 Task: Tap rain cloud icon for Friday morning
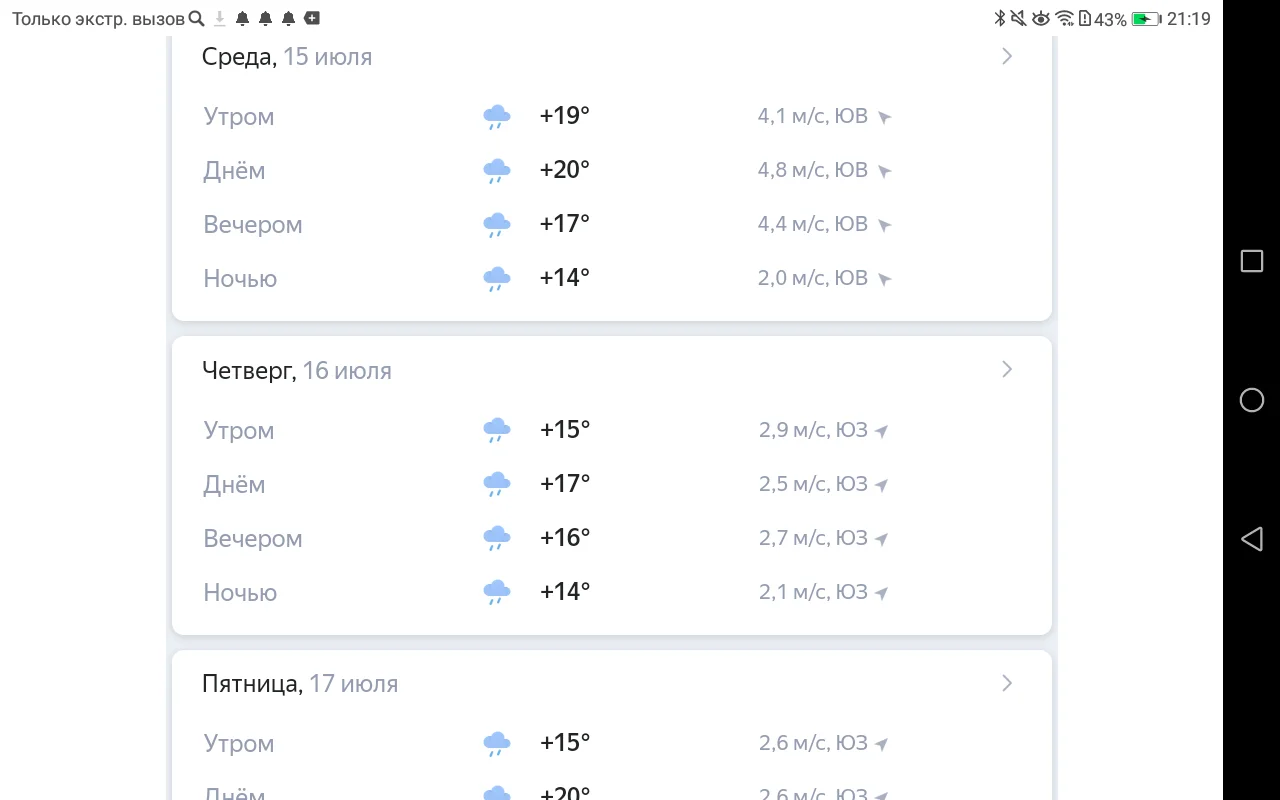point(496,744)
